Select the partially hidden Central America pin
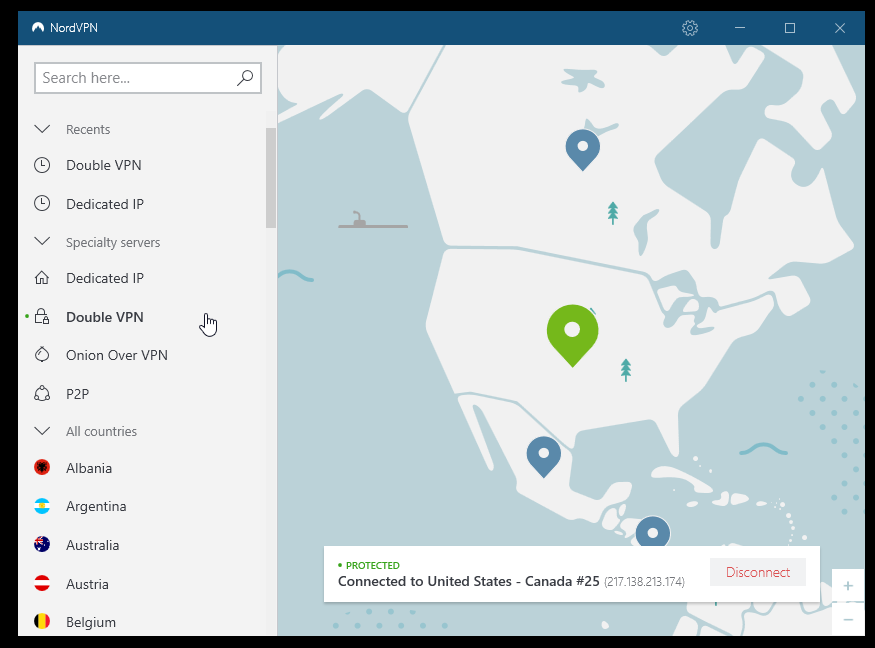875x648 pixels. pyautogui.click(x=652, y=531)
